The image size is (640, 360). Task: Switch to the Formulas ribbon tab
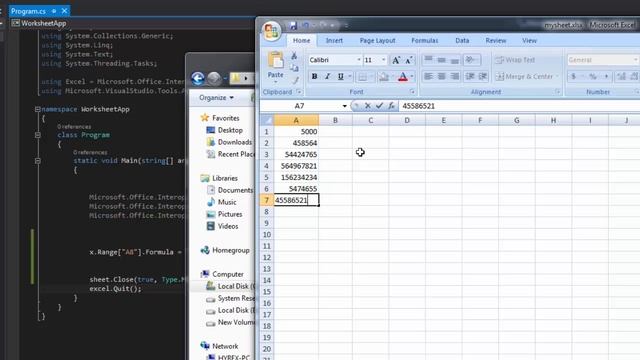coord(424,40)
